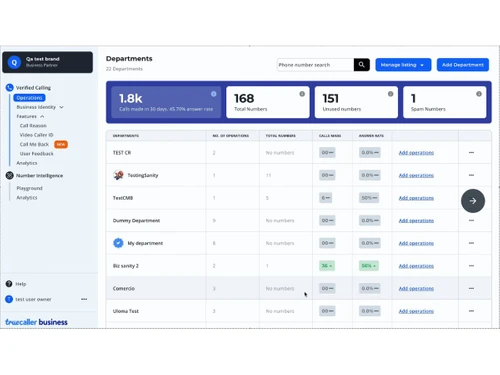Open Call Reason feature
Image resolution: width=500 pixels, height=375 pixels.
[x=33, y=126]
